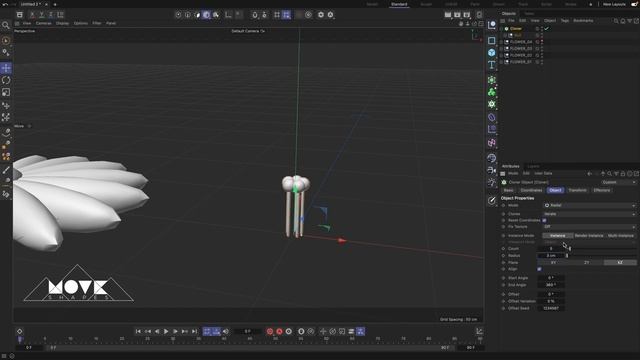Screen dimensions: 640x360
Task: Add a Camera object from palette
Action: (x=491, y=170)
